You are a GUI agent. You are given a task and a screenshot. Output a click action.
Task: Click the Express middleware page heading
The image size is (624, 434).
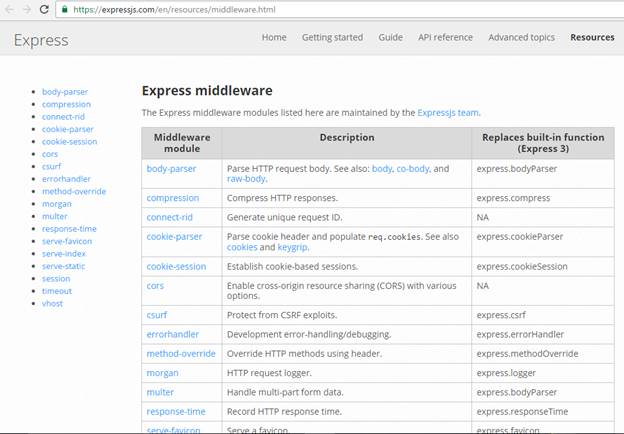tap(207, 91)
